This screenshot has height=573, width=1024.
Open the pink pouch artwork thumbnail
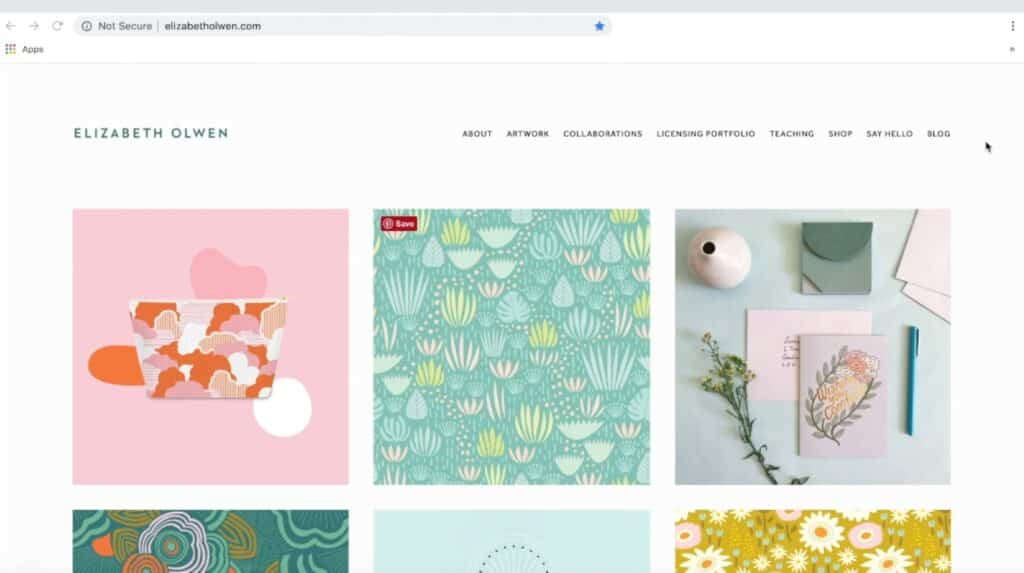tap(210, 346)
